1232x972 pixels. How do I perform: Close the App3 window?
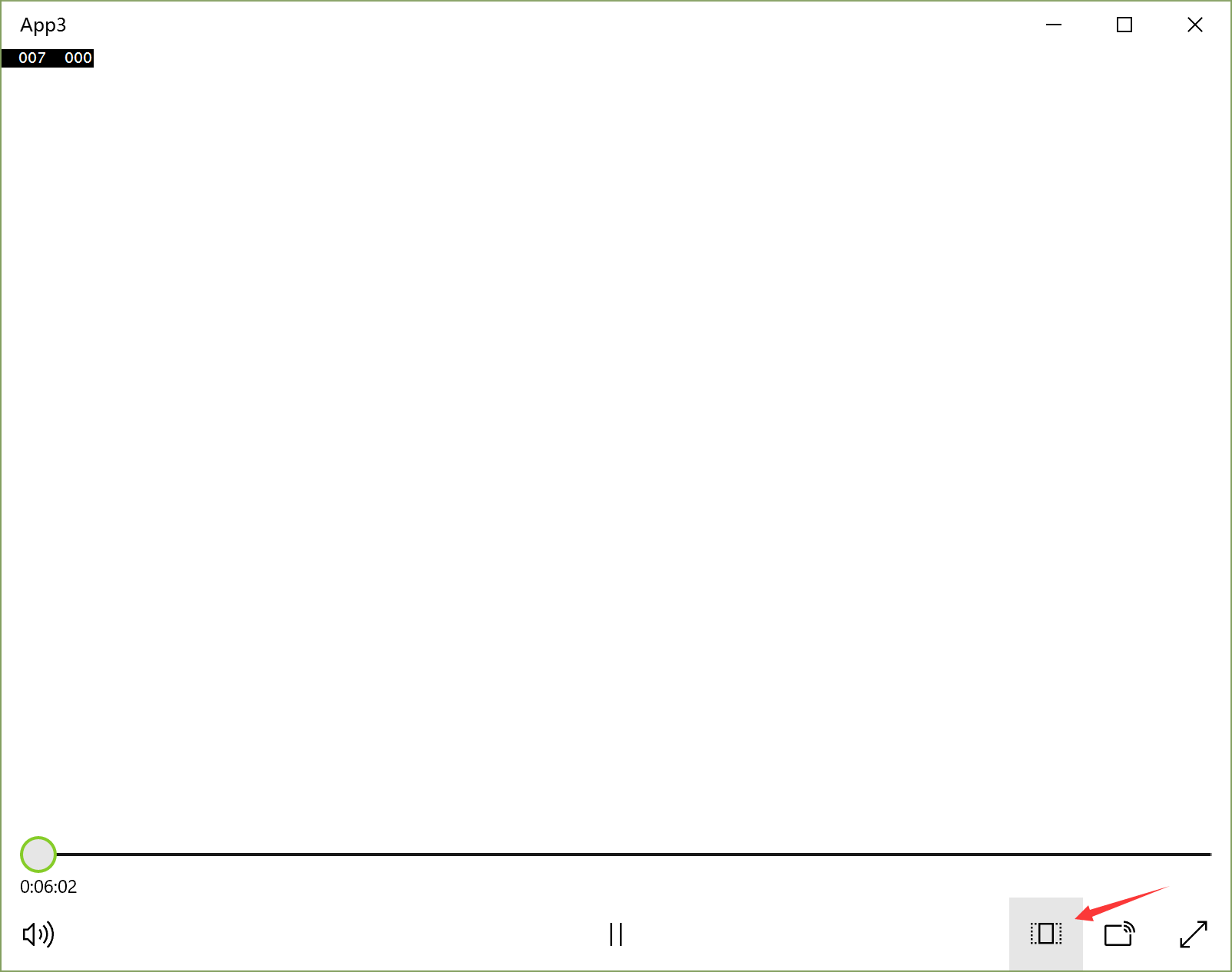pyautogui.click(x=1195, y=25)
